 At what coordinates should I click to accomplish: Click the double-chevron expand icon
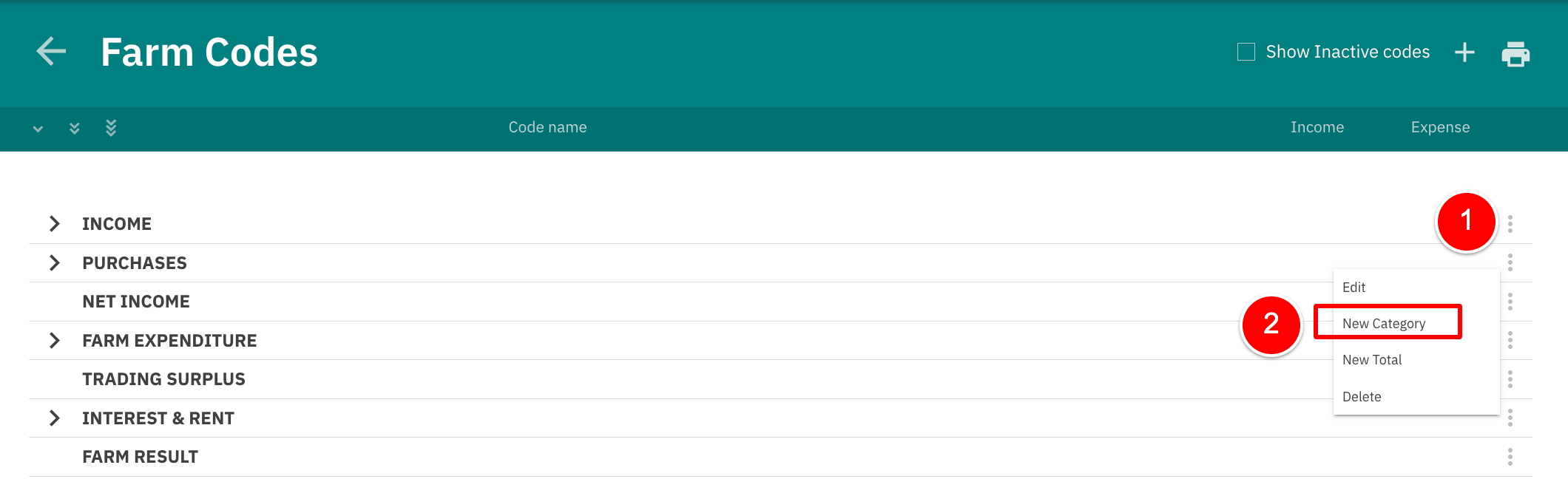pyautogui.click(x=74, y=128)
